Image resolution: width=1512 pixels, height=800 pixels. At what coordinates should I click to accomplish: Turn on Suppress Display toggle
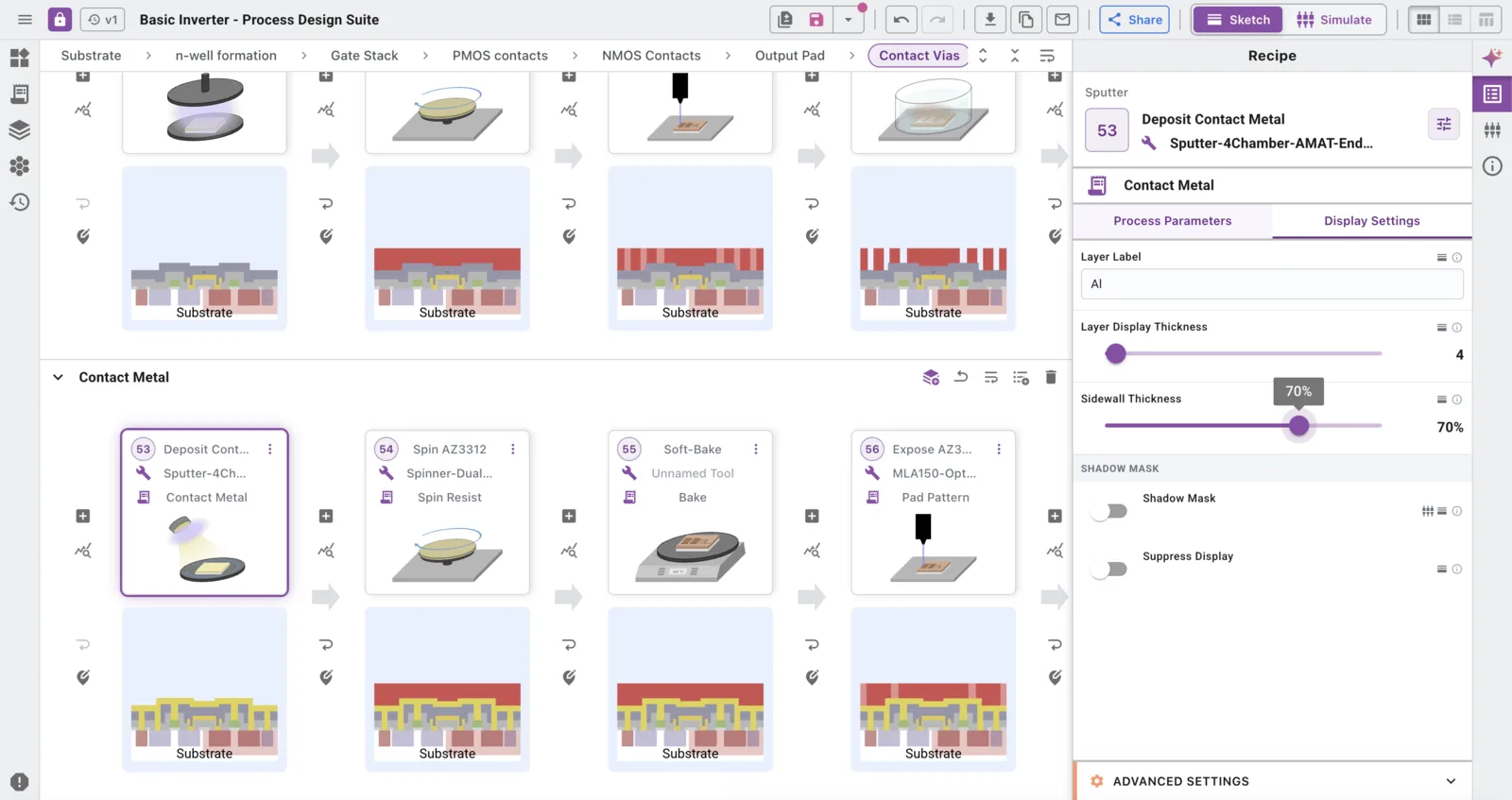coord(1108,569)
